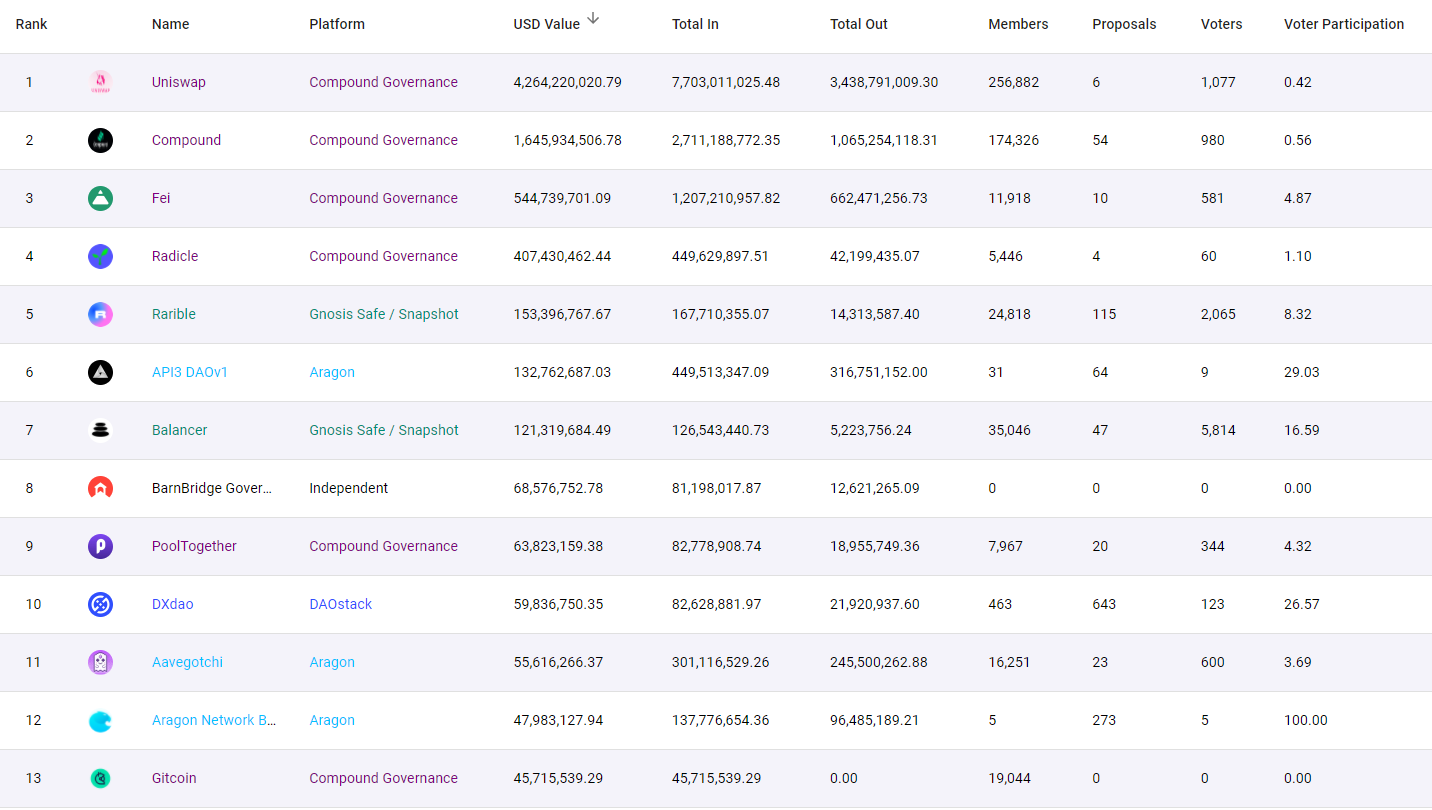The height and width of the screenshot is (810, 1432).
Task: Sort by the Platform column header
Action: pos(337,24)
